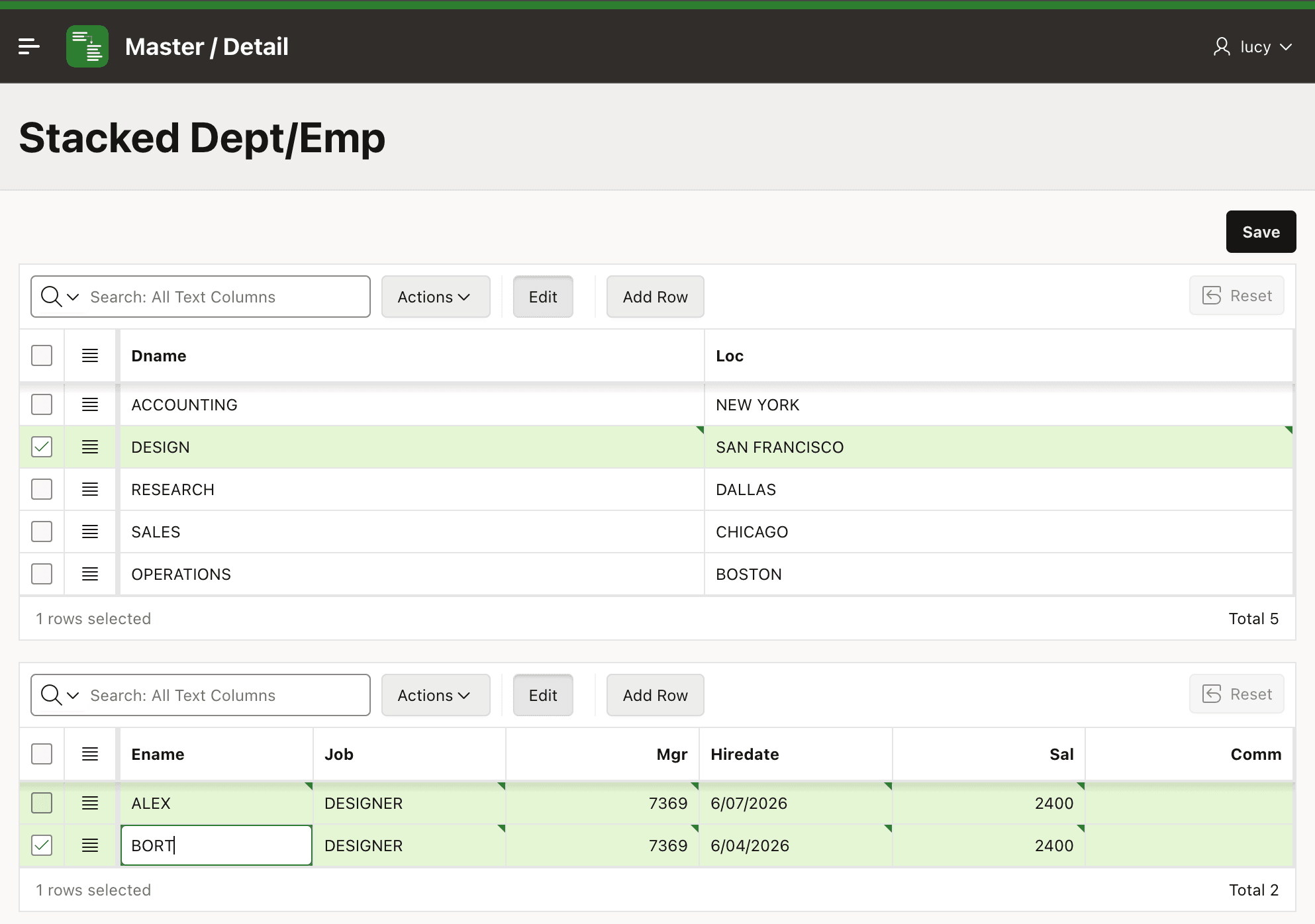Open row actions menu for OPERATIONS row
The image size is (1315, 924).
click(90, 574)
